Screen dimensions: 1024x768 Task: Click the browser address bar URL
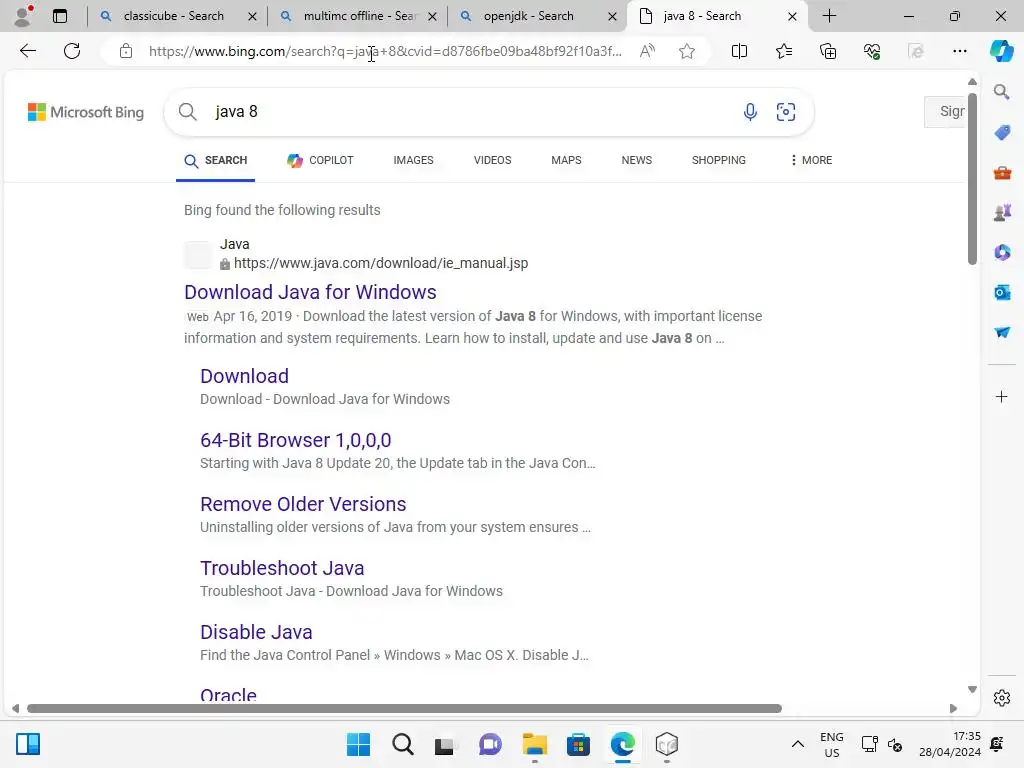click(385, 51)
